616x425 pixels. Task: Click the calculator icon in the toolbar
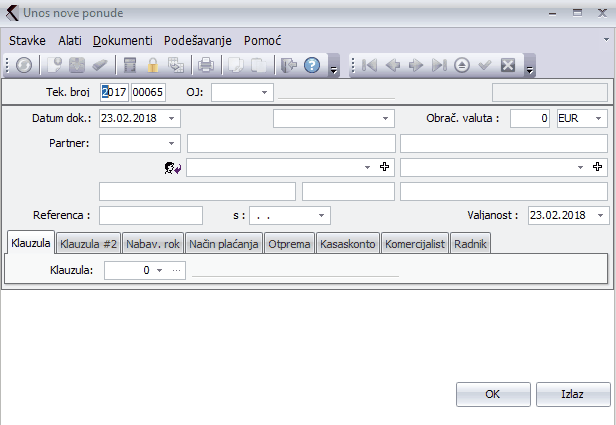[x=129, y=66]
